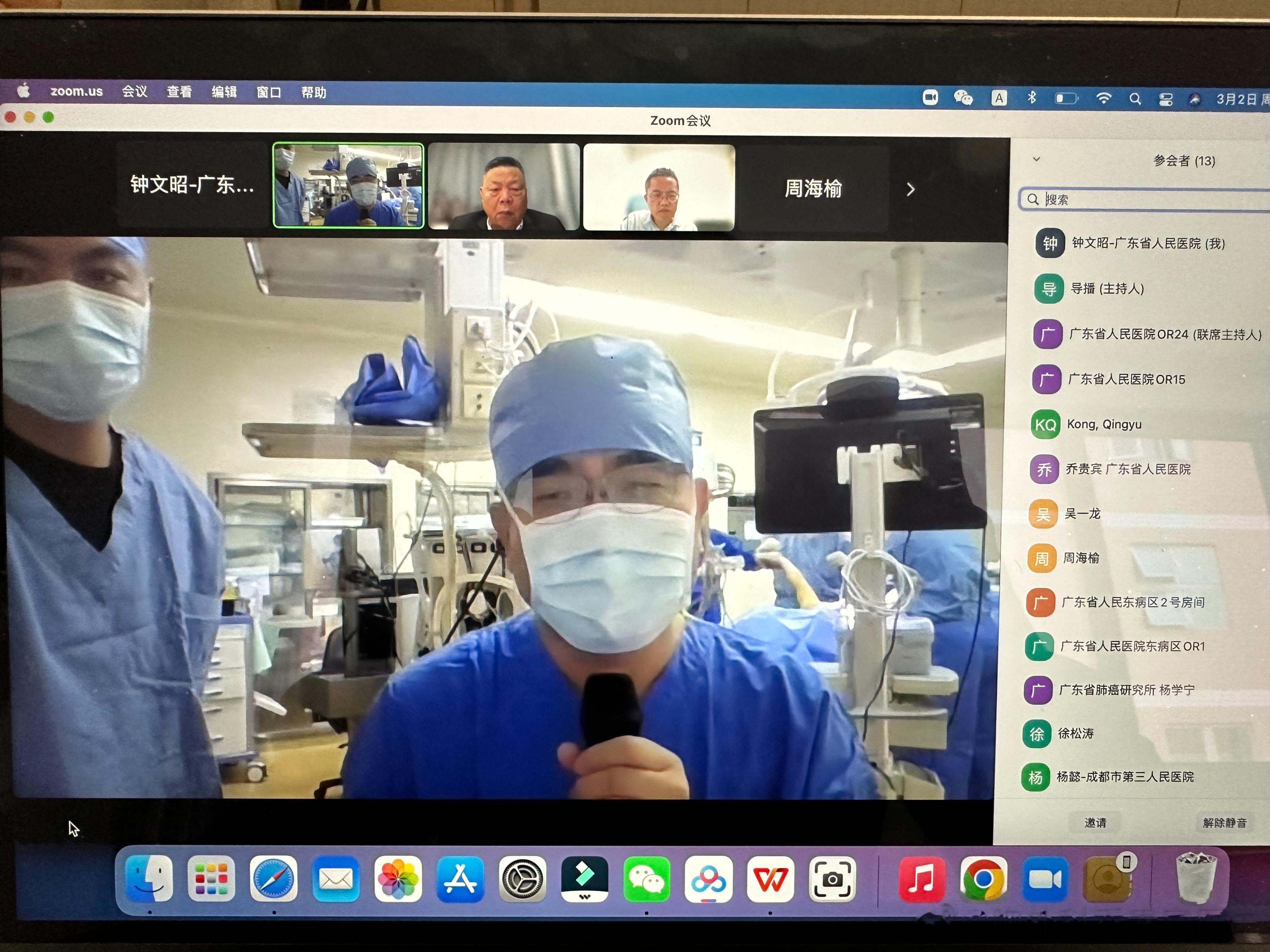Open the 窗口 menu

[269, 93]
